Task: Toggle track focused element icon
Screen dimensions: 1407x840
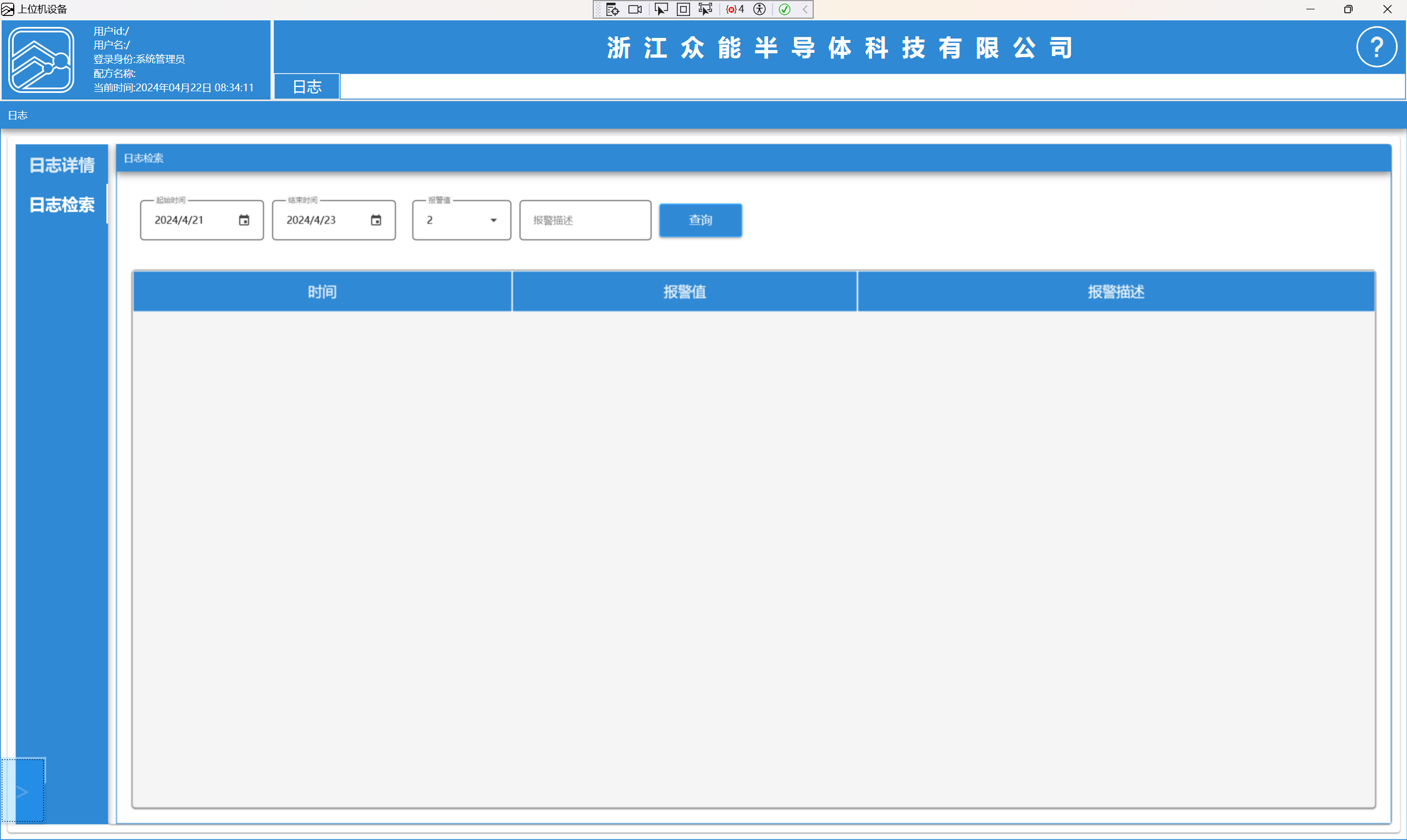Action: [705, 9]
